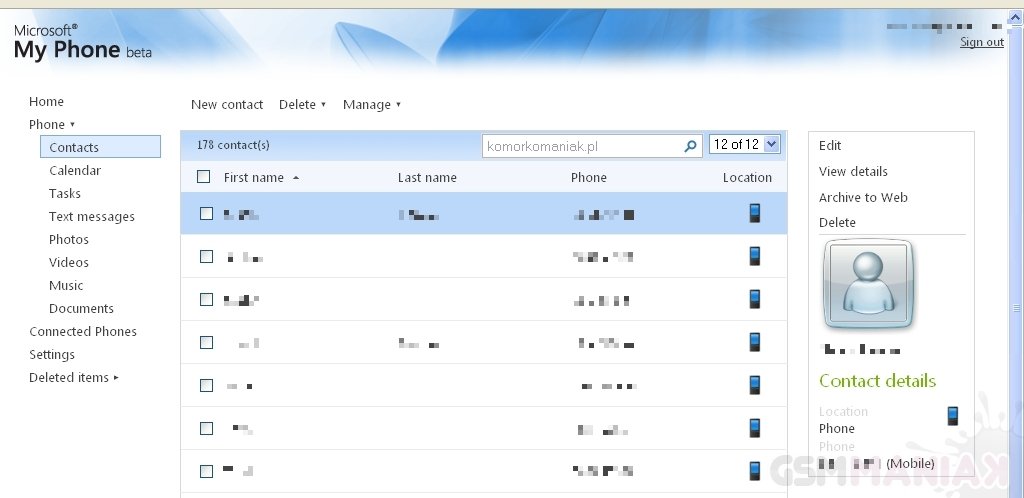Click the Microsoft My Phone beta logo

[82, 42]
